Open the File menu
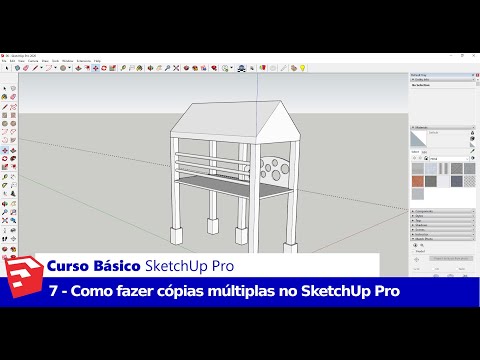 click(x=4, y=61)
